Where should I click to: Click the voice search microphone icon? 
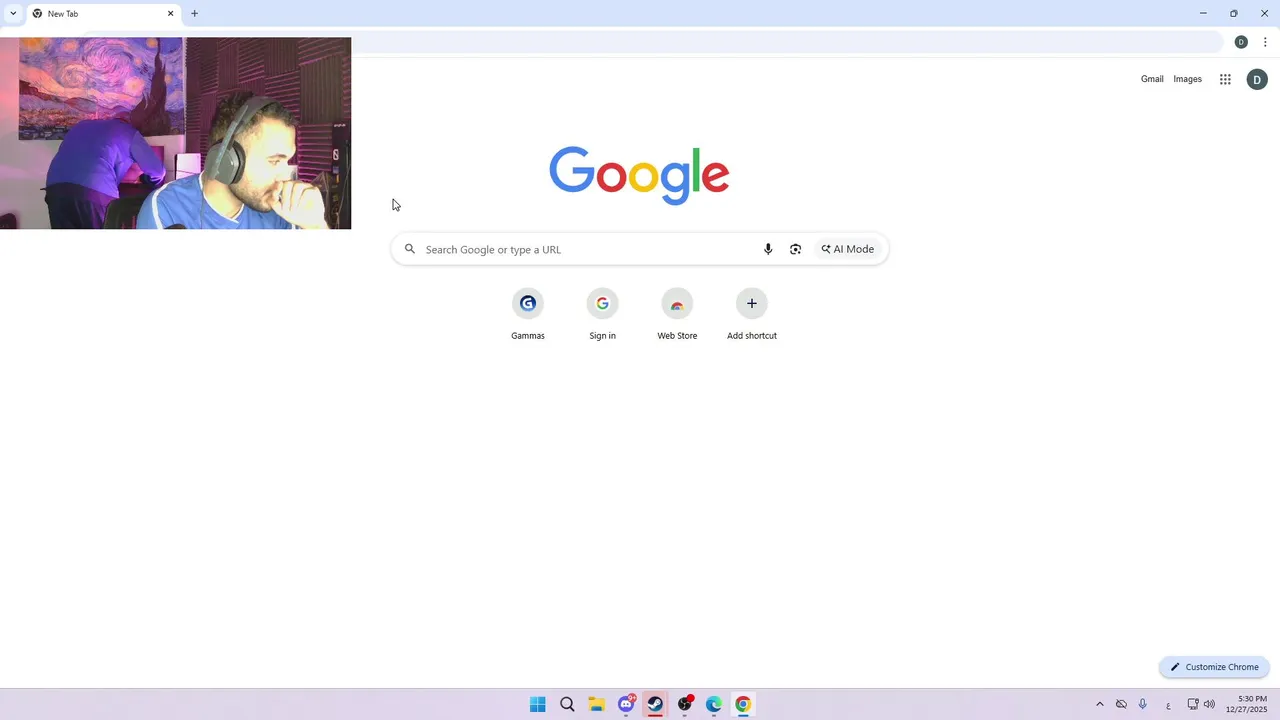coord(768,249)
